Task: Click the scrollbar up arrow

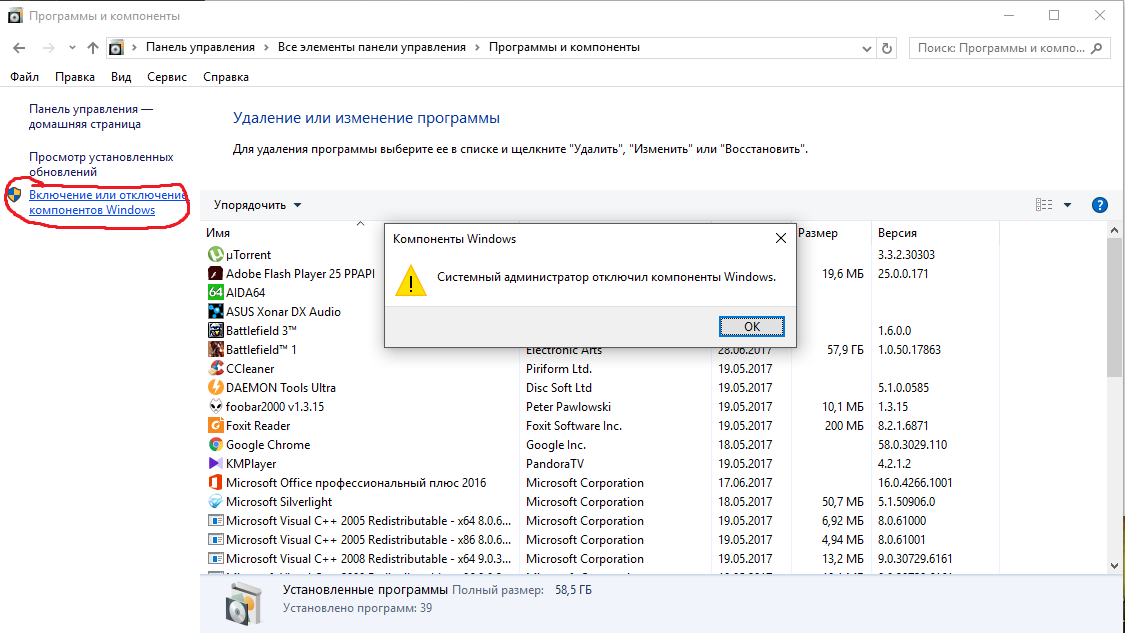Action: tap(1114, 230)
